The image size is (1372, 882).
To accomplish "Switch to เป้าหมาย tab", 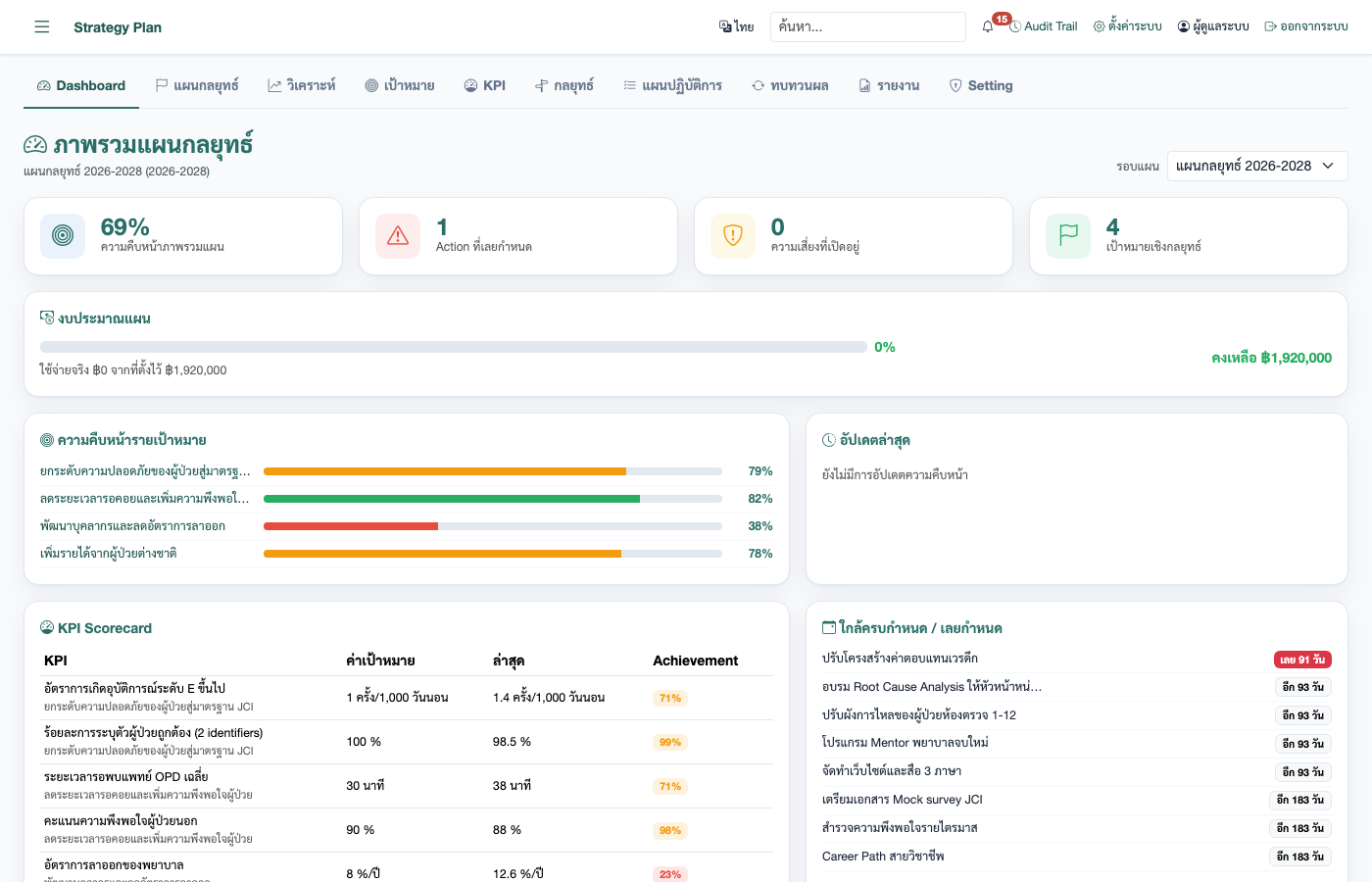I will click(400, 85).
